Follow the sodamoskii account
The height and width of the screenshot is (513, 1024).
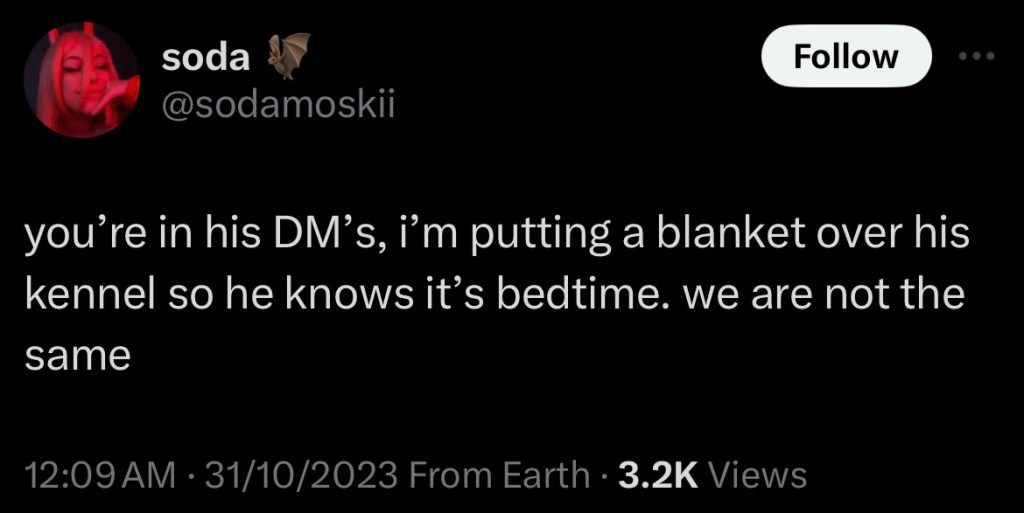coord(846,57)
